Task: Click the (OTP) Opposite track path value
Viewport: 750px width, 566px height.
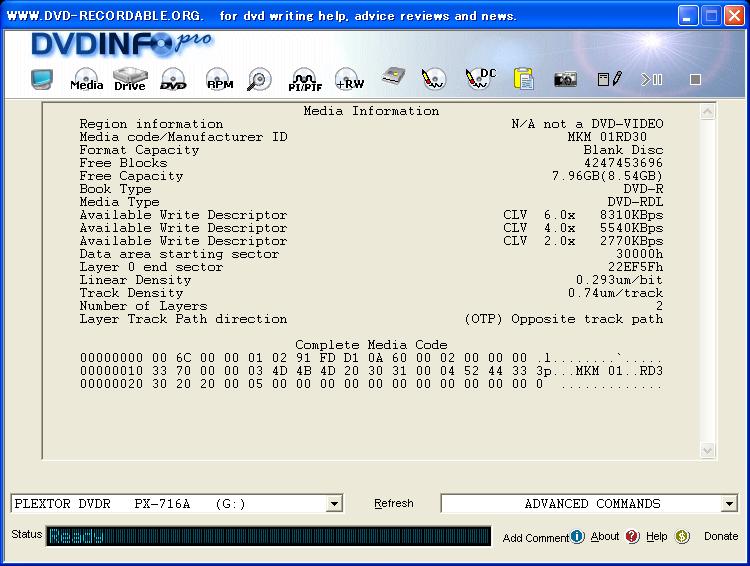Action: 564,319
